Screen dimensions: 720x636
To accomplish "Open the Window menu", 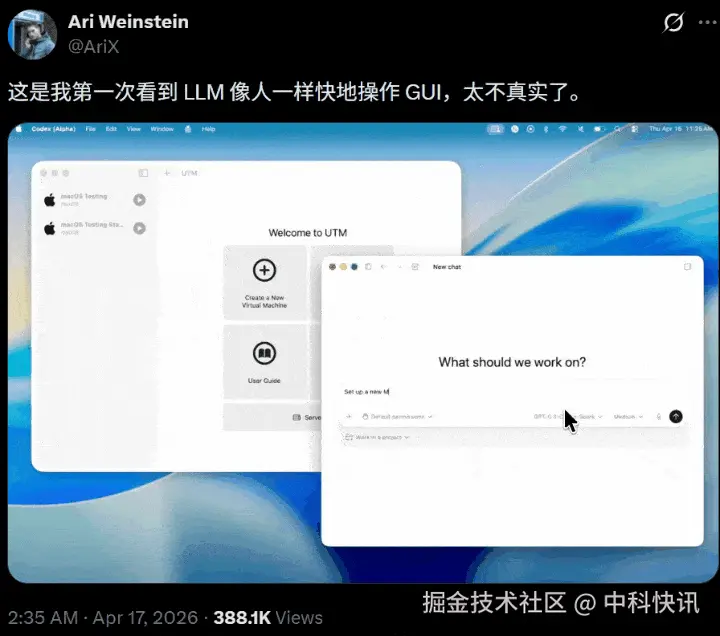I will 162,129.
